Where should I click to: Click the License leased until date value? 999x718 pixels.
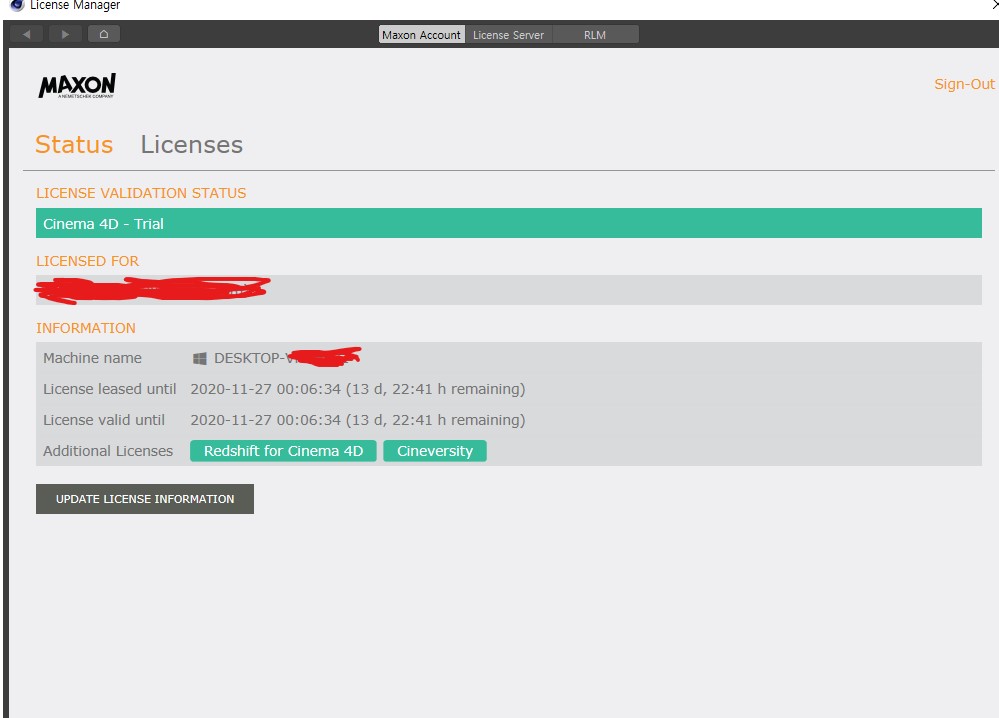point(358,389)
